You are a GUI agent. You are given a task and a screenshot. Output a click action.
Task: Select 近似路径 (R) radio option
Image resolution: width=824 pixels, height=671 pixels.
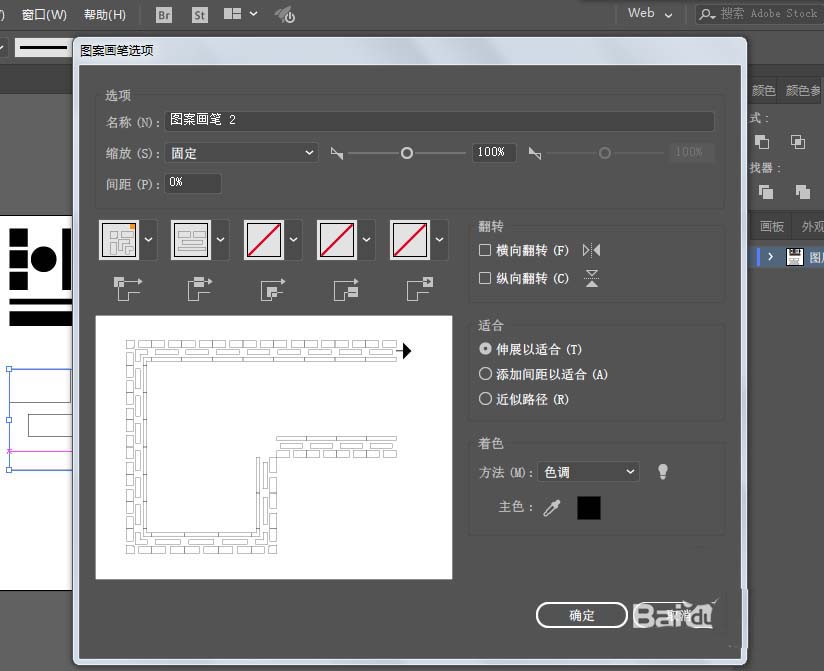click(x=485, y=399)
